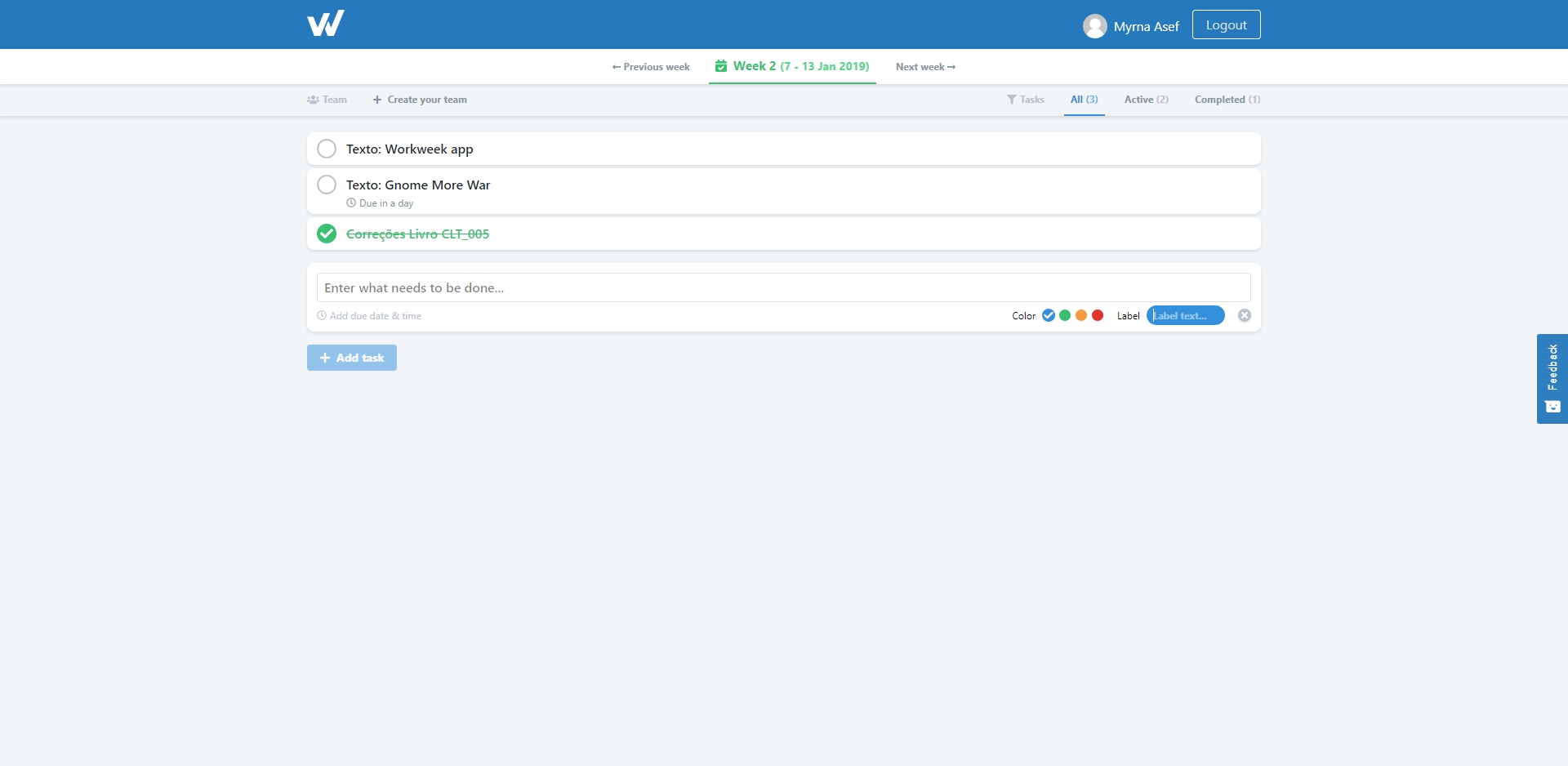Viewport: 1568px width, 766px height.
Task: Click the Team people icon
Action: point(313,100)
